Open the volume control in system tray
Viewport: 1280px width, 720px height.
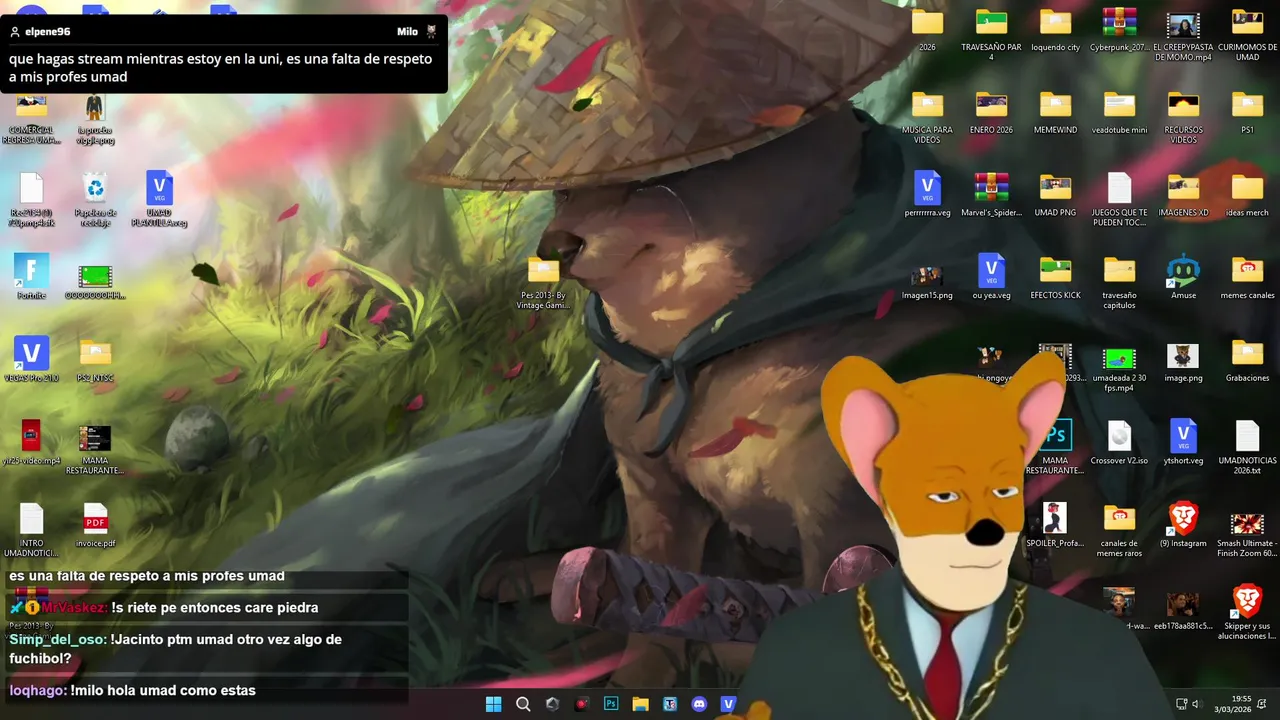[x=1195, y=704]
